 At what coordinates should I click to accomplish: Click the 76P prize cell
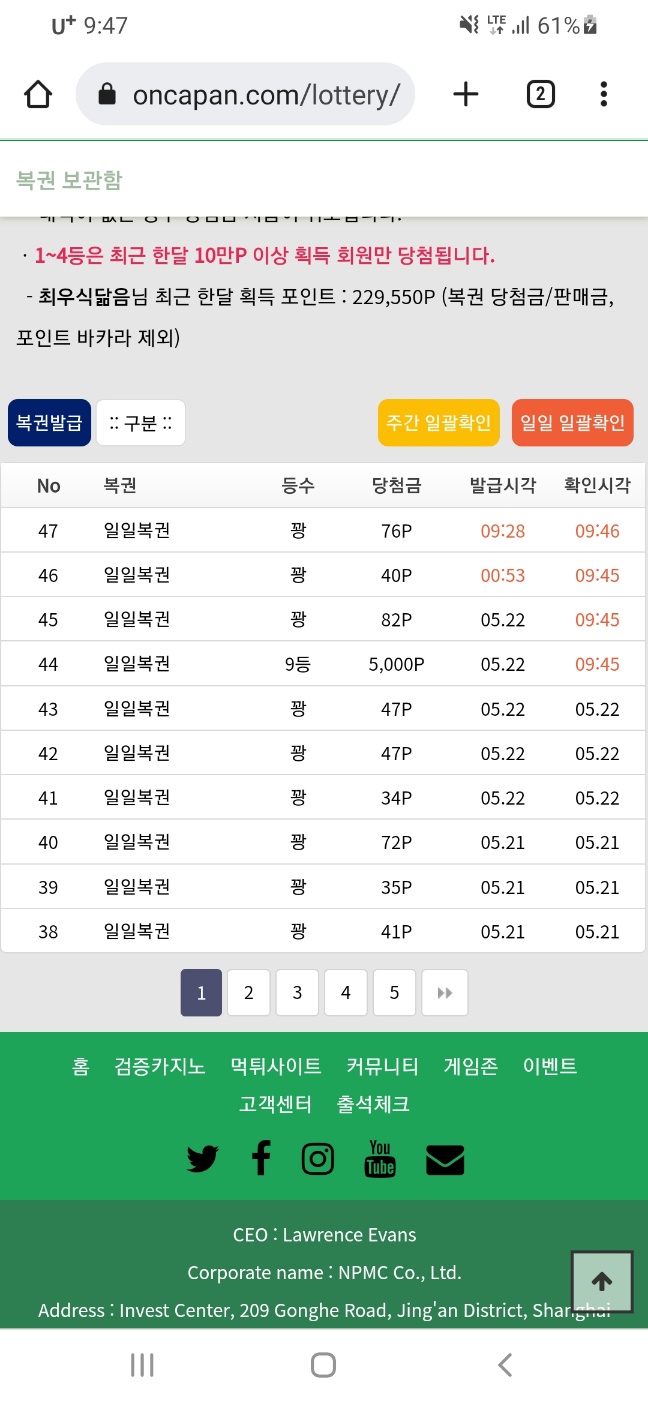coord(397,531)
